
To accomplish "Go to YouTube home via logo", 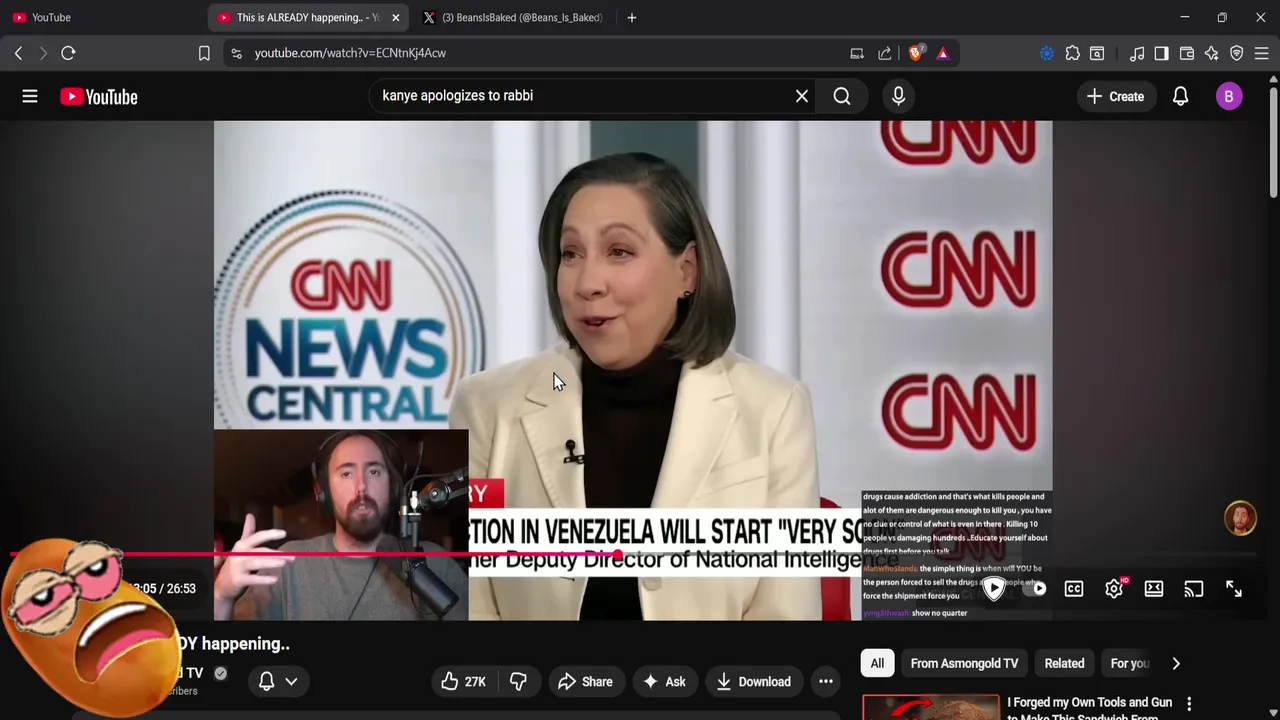I will 98,97.
